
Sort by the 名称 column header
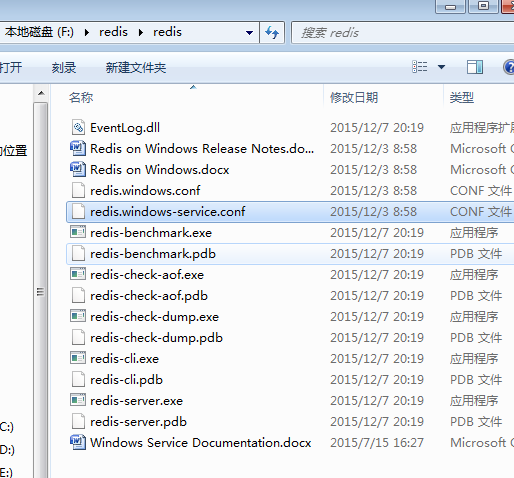coord(81,97)
